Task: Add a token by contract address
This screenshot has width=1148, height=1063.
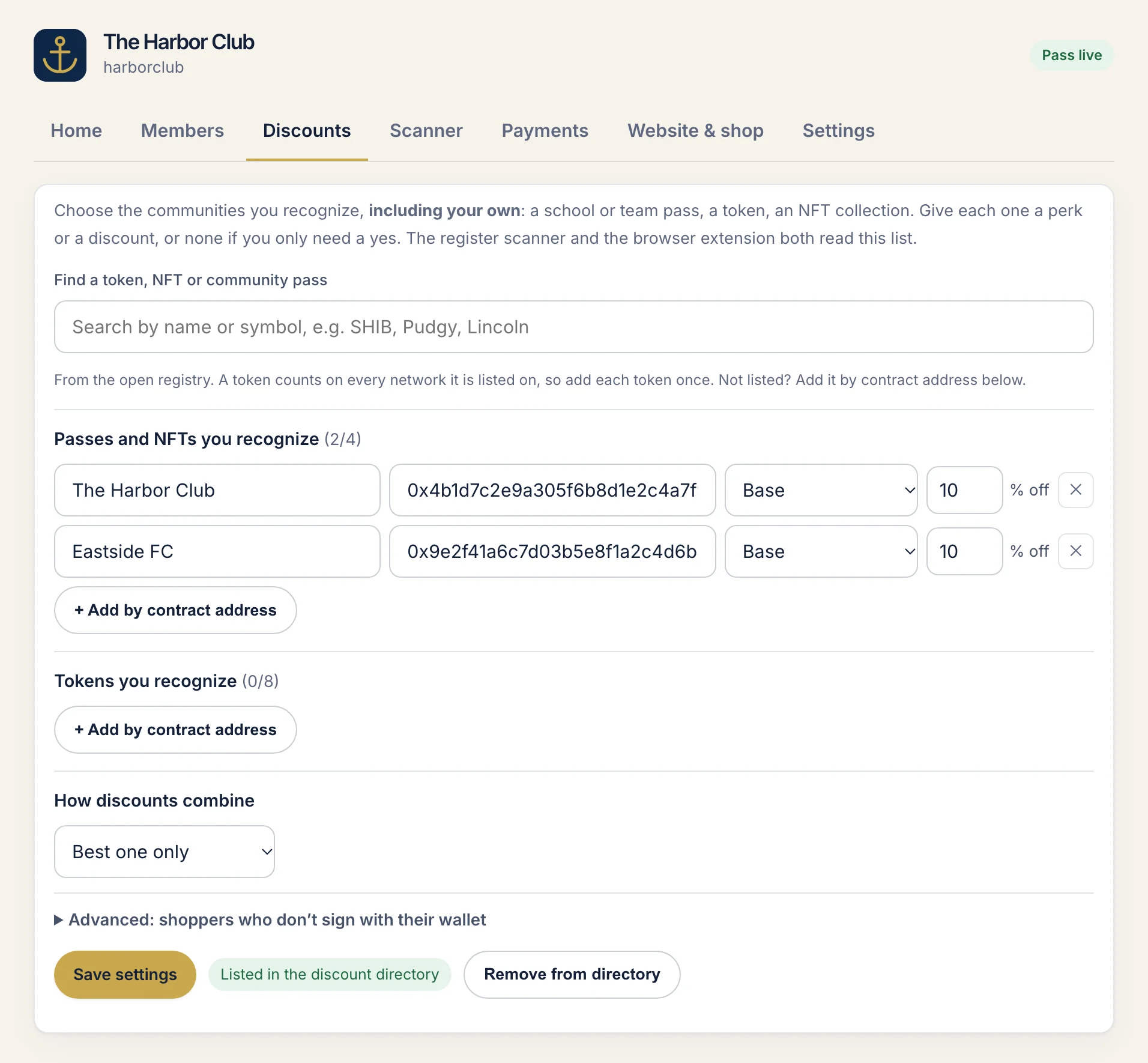Action: point(175,730)
